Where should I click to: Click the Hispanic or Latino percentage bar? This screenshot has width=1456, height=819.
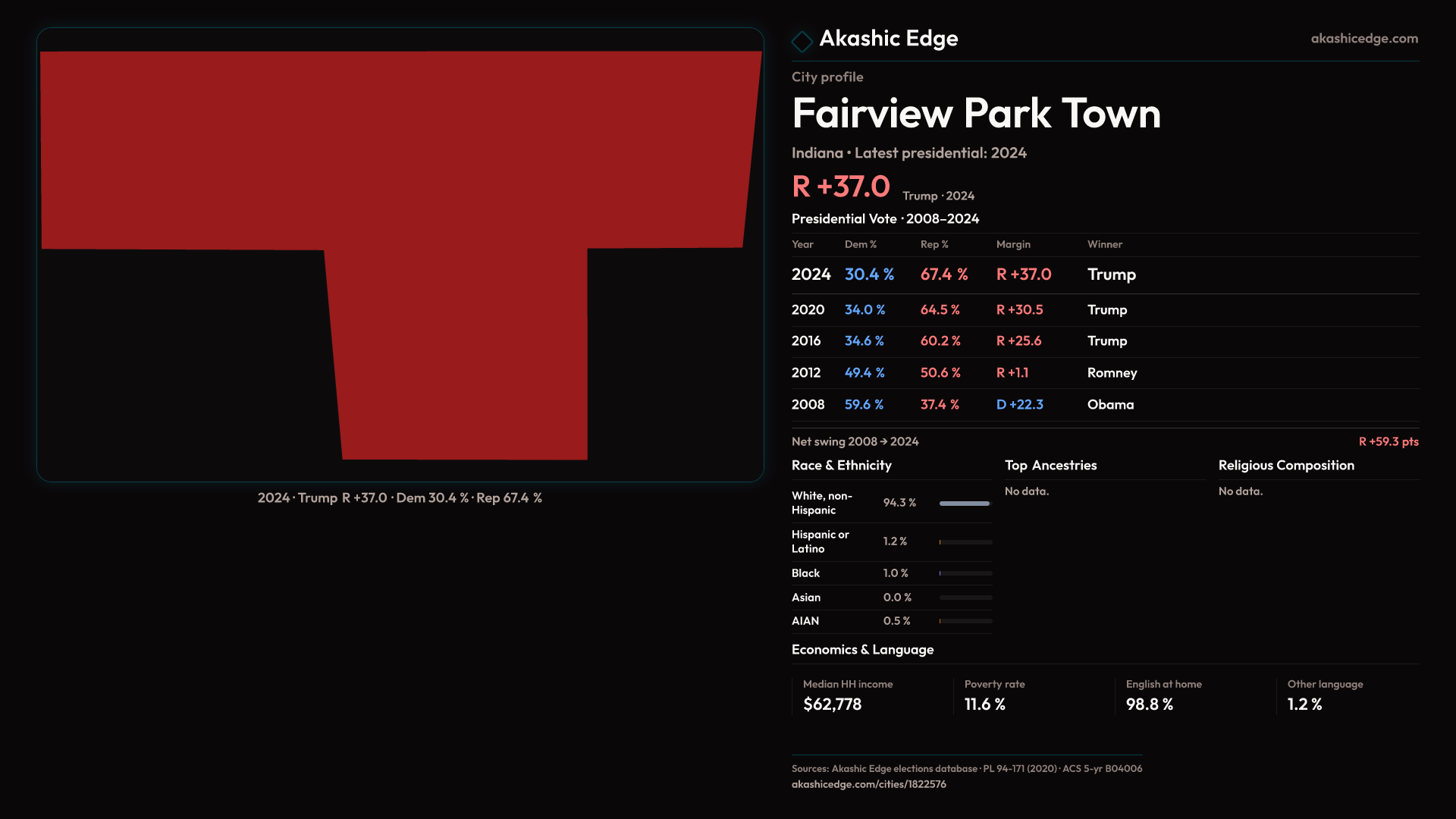965,542
